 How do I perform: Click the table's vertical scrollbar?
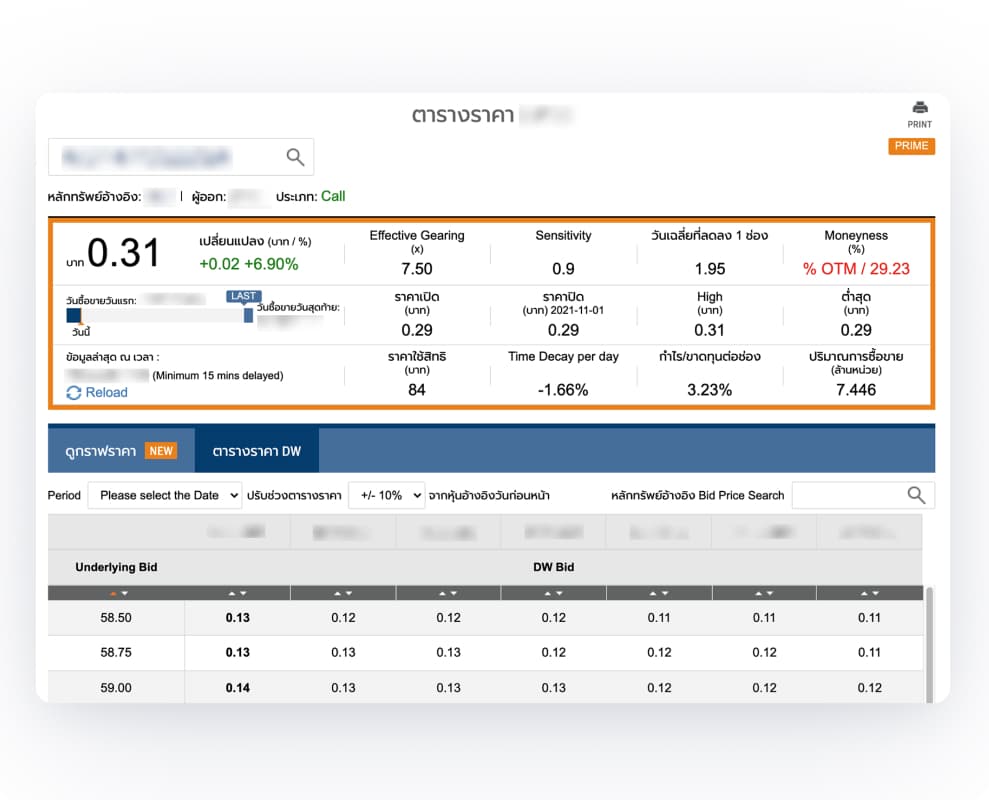tap(930, 640)
